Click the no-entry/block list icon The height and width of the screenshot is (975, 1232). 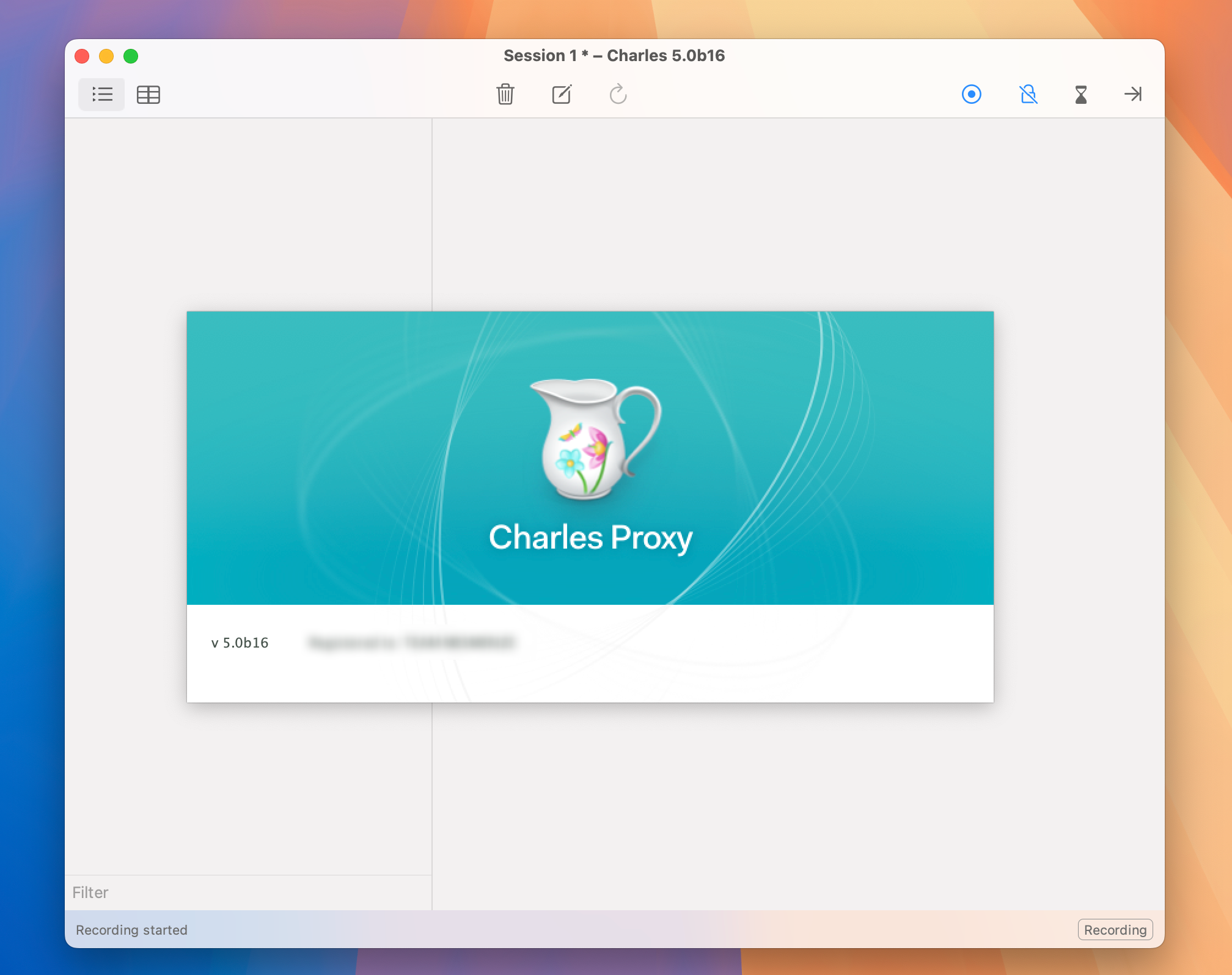pyautogui.click(x=1027, y=95)
